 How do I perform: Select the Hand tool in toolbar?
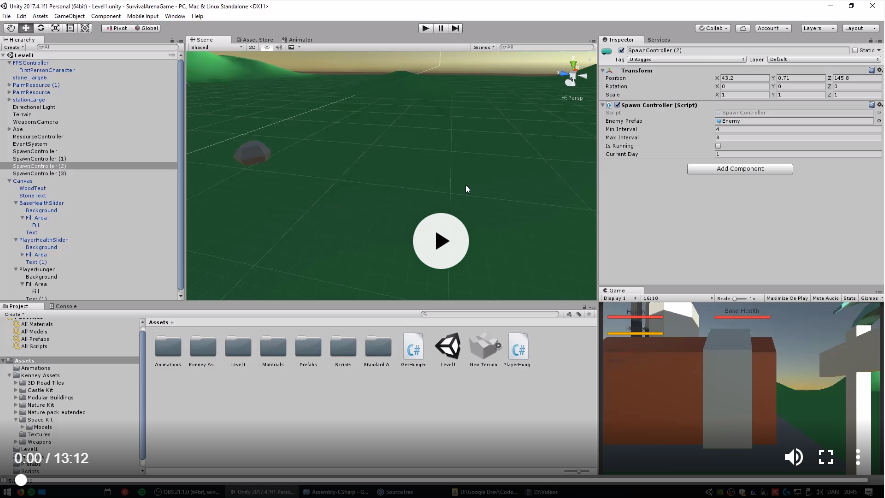tap(11, 28)
